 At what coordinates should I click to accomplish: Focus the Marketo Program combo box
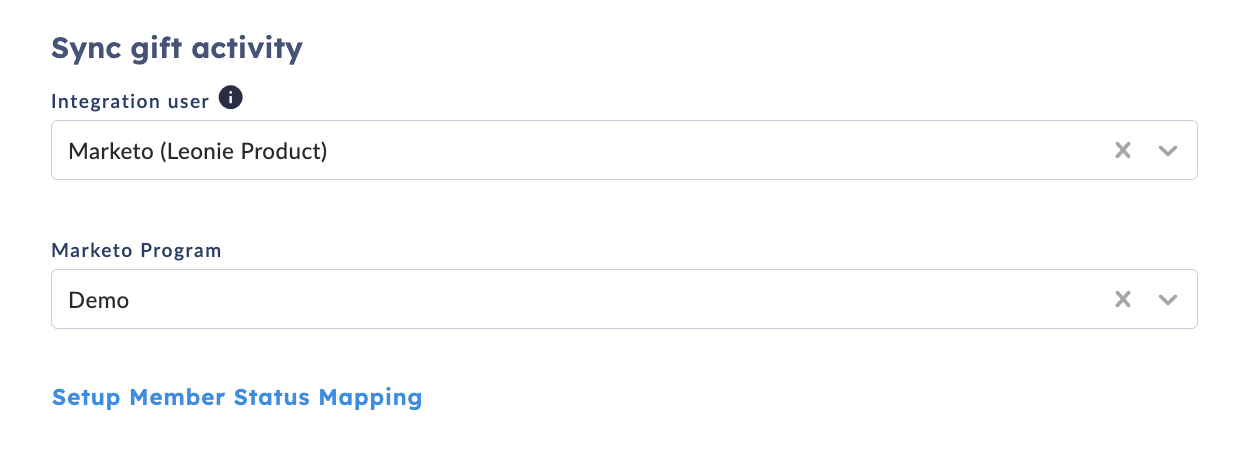pyautogui.click(x=624, y=299)
